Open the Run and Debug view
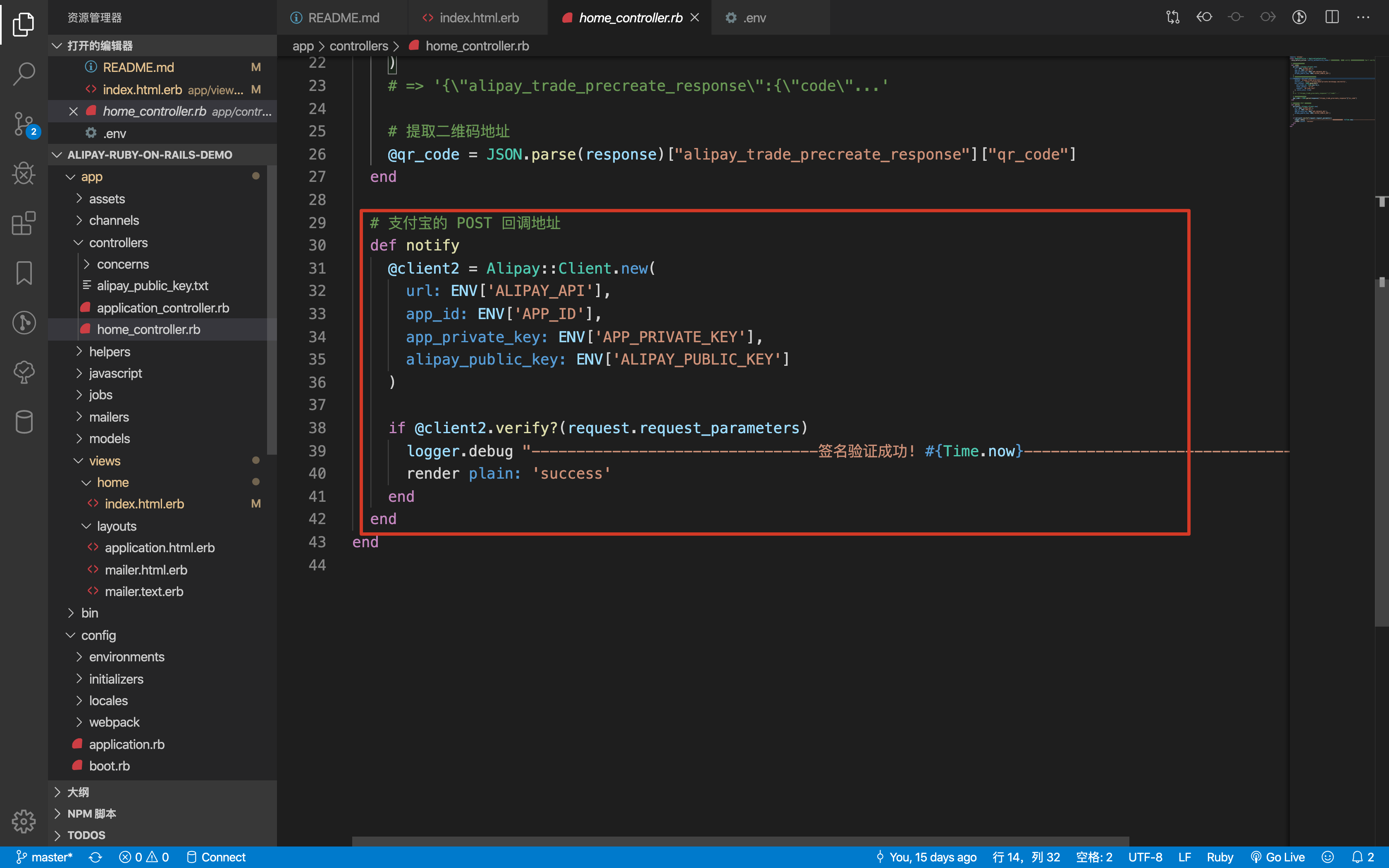This screenshot has width=1389, height=868. (24, 173)
